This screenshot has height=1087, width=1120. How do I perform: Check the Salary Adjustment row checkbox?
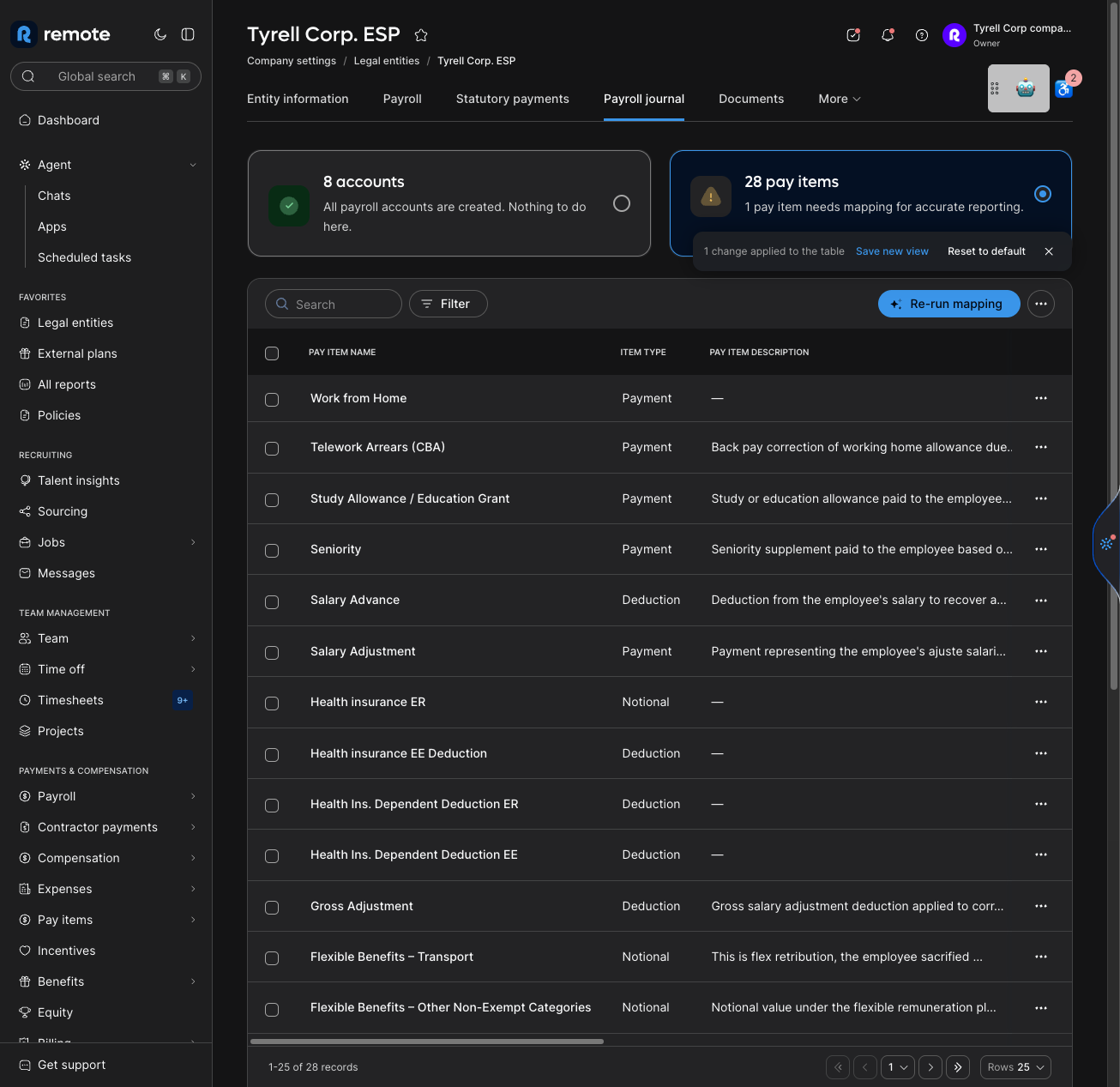(x=272, y=653)
